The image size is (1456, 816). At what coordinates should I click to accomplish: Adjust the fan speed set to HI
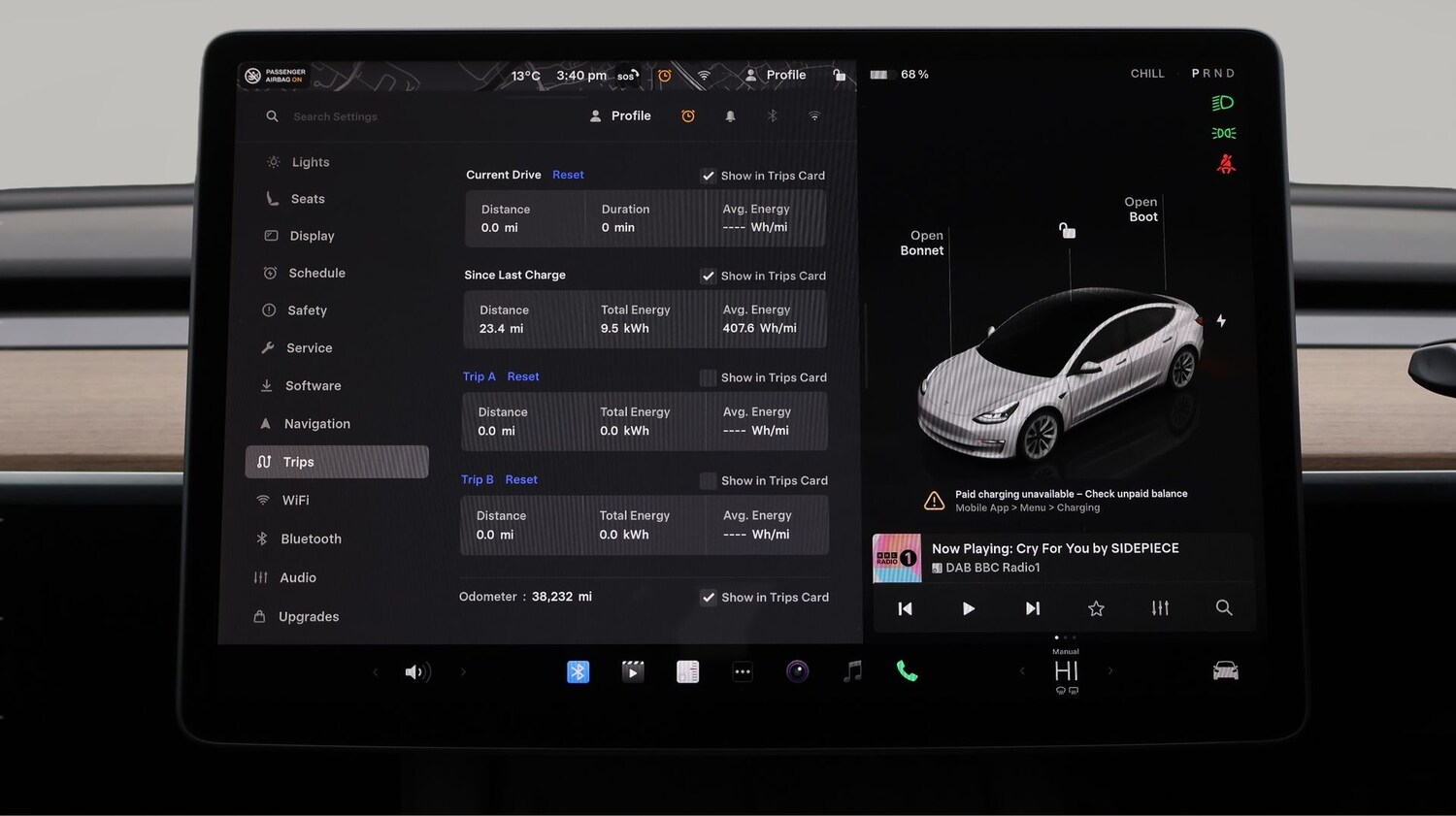coord(1065,670)
